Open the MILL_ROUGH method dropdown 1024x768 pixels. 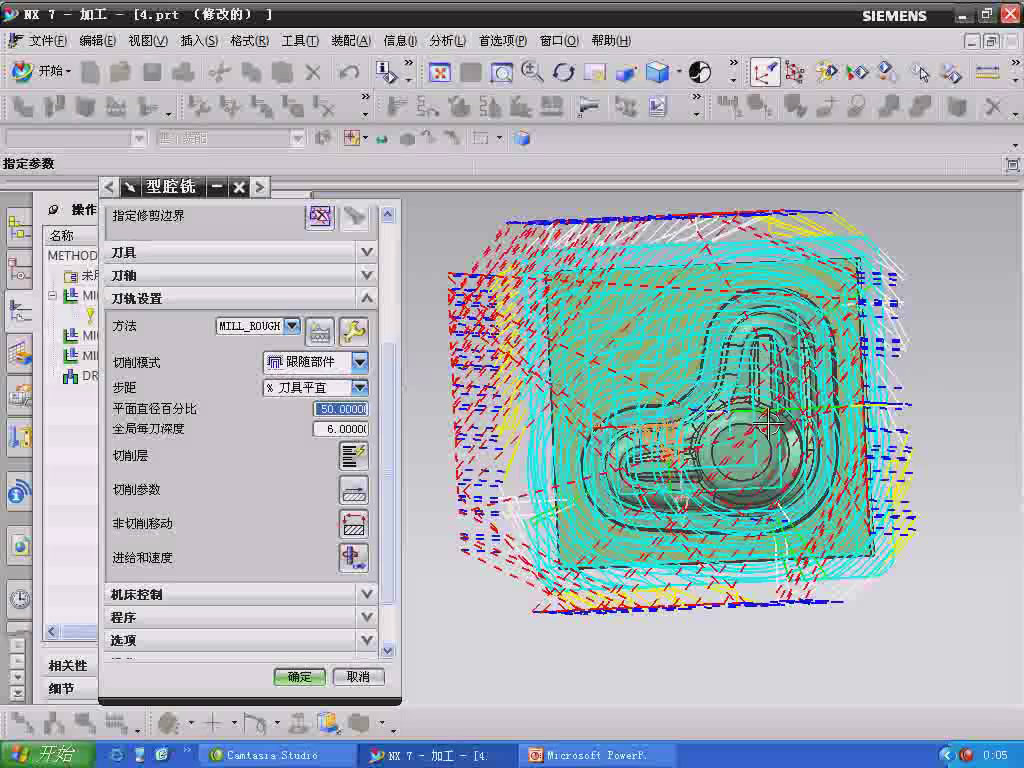(x=292, y=325)
